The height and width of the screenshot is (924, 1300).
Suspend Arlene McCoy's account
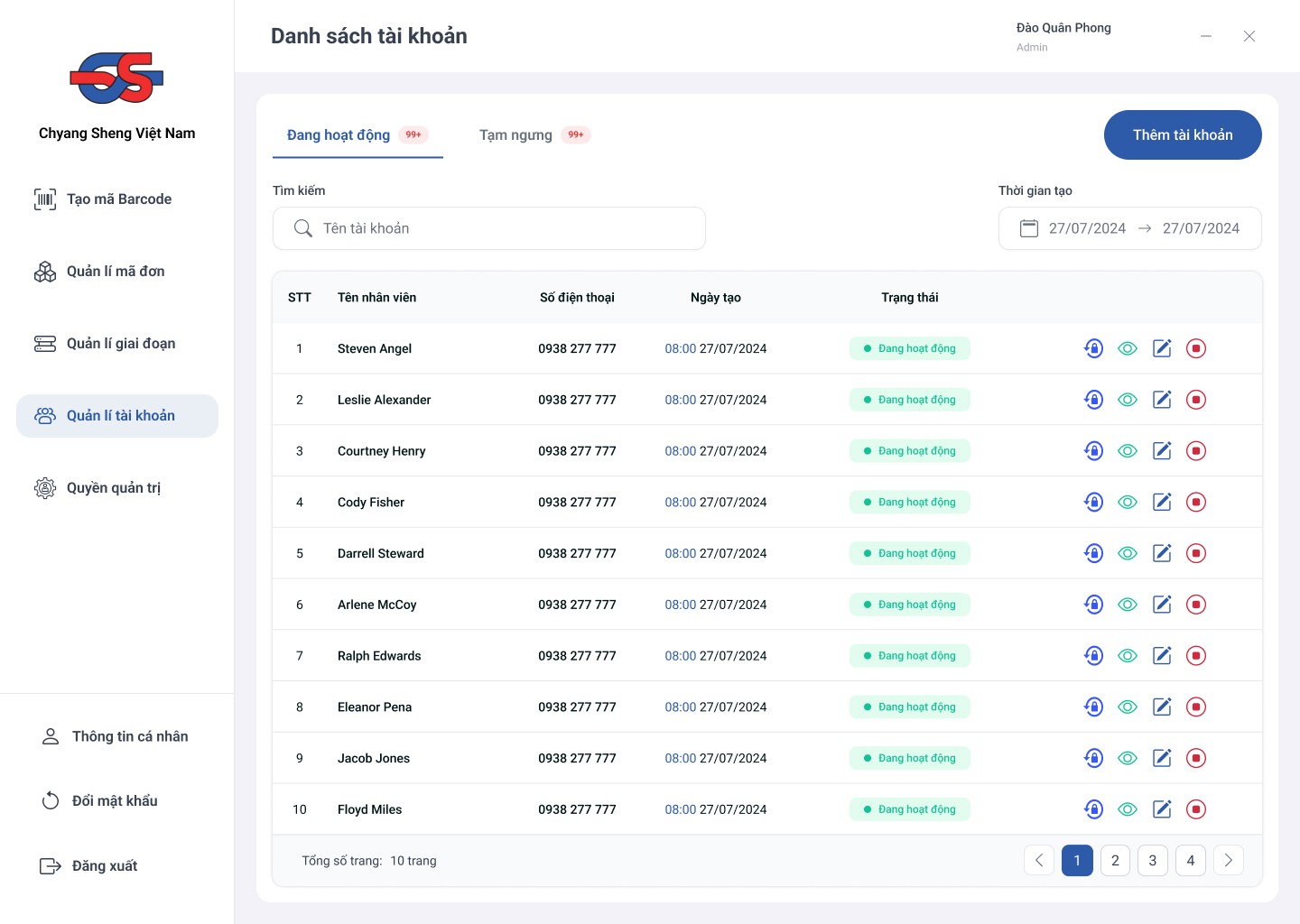[x=1196, y=605]
